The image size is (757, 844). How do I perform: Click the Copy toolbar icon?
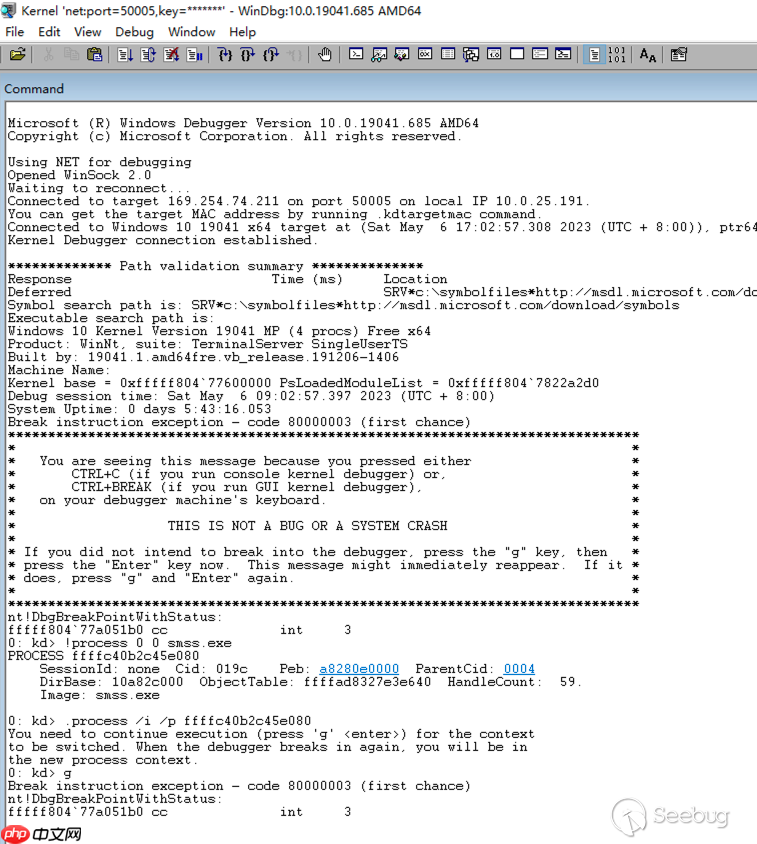click(x=71, y=54)
